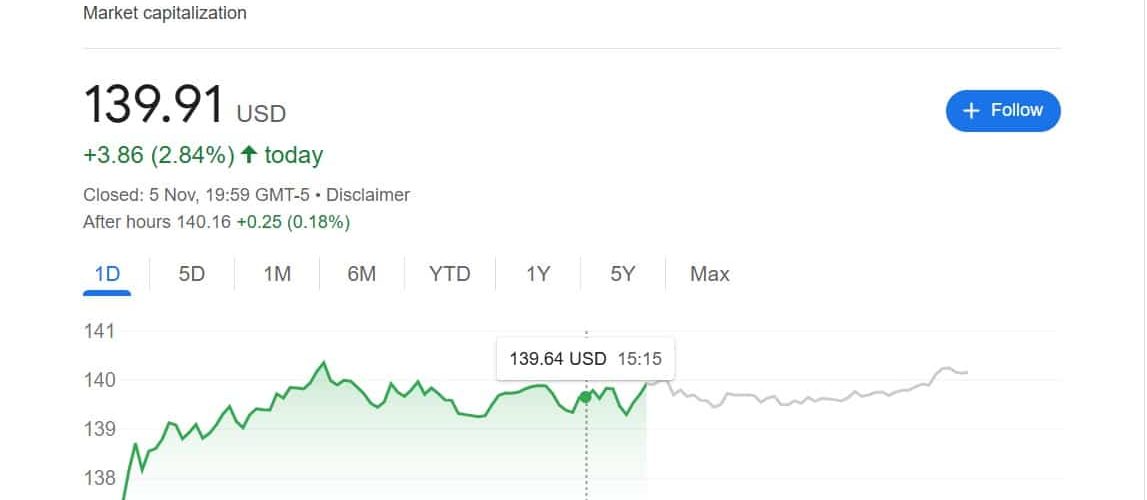Click the plus icon beside Follow
The height and width of the screenshot is (500, 1147).
tap(970, 111)
